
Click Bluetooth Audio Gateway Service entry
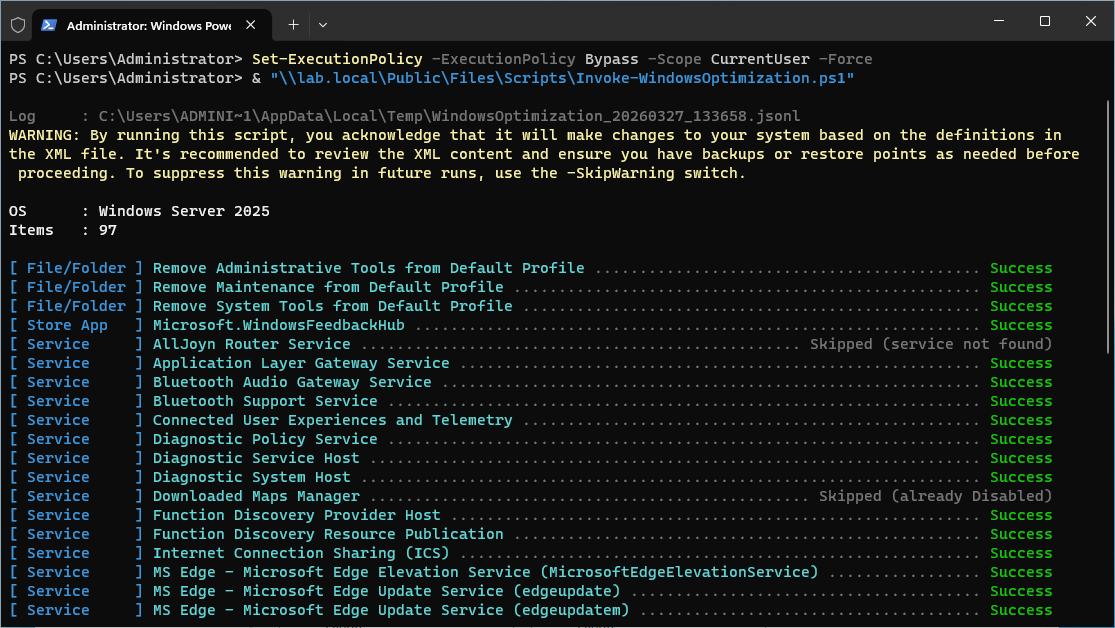tap(292, 382)
